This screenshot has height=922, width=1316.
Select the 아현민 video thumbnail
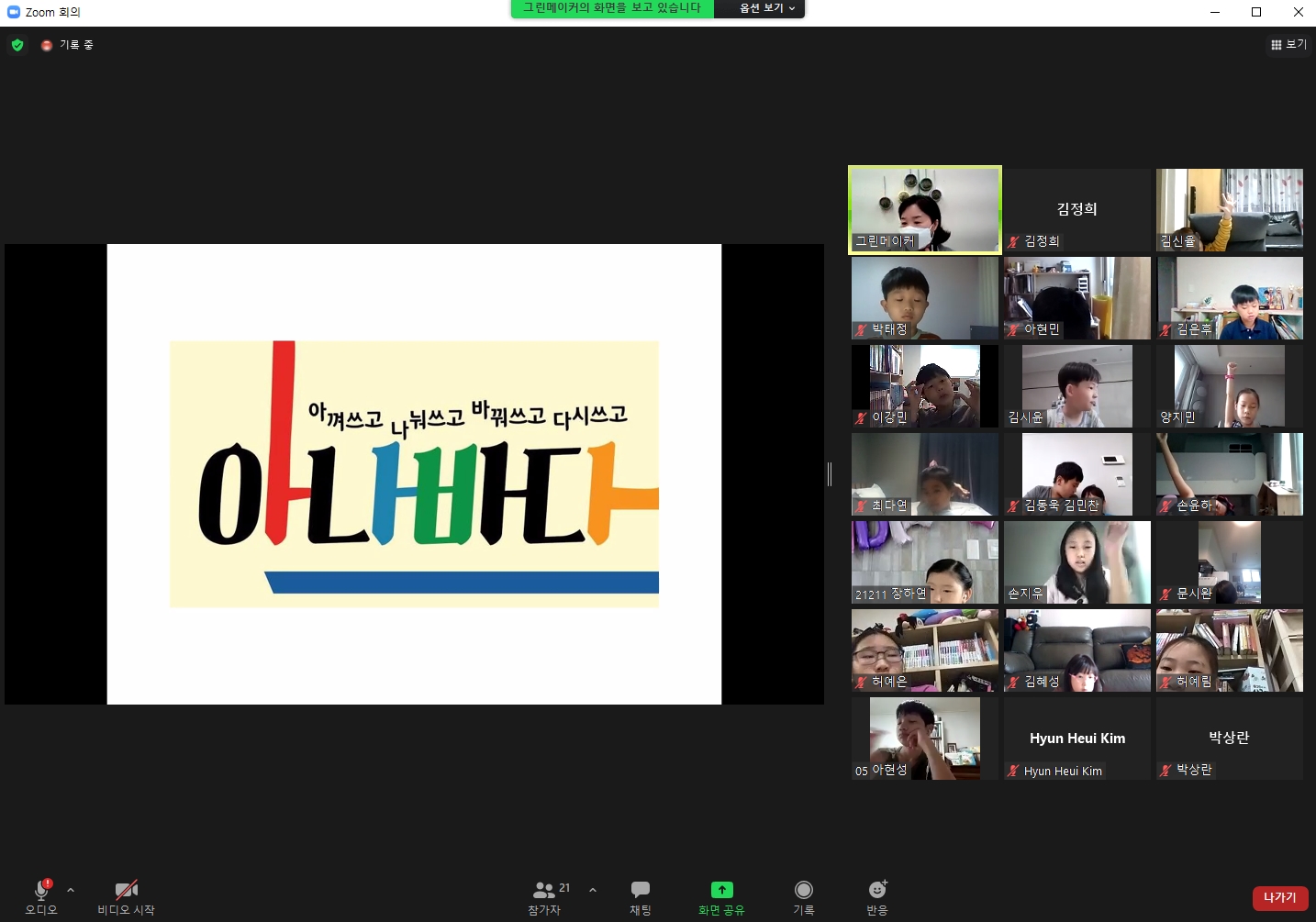pos(1077,298)
